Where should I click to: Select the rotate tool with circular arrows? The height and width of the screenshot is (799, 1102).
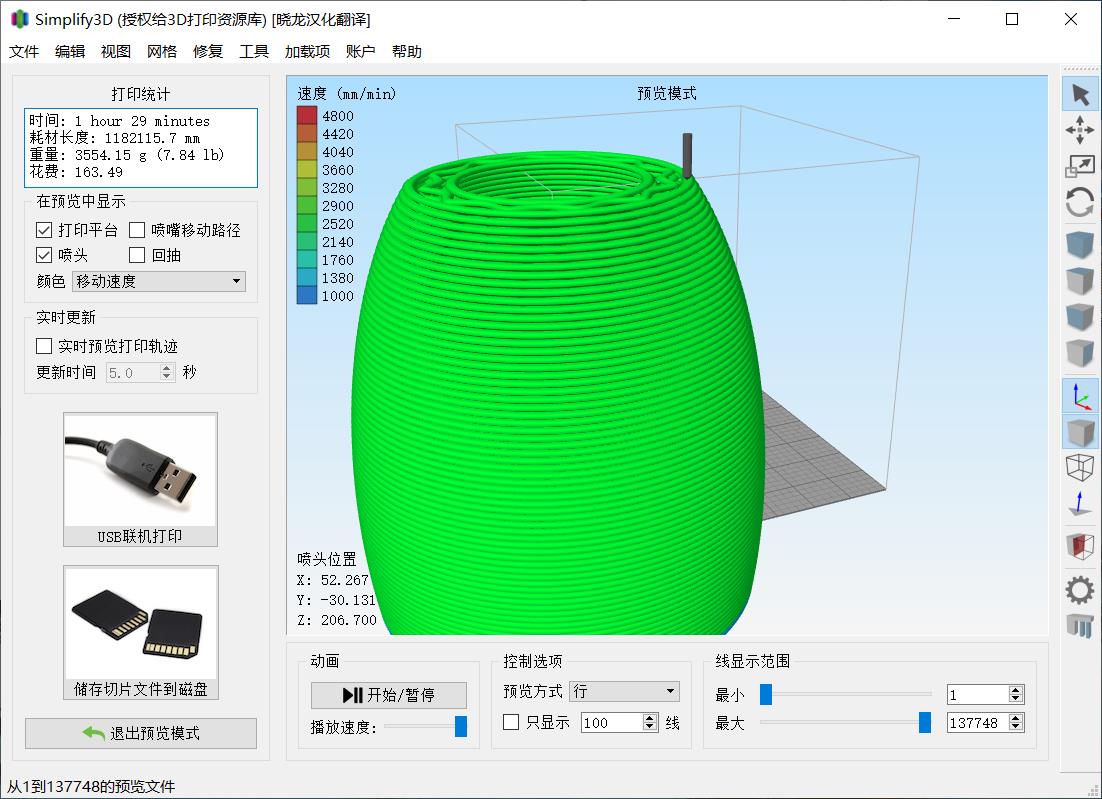click(x=1080, y=203)
